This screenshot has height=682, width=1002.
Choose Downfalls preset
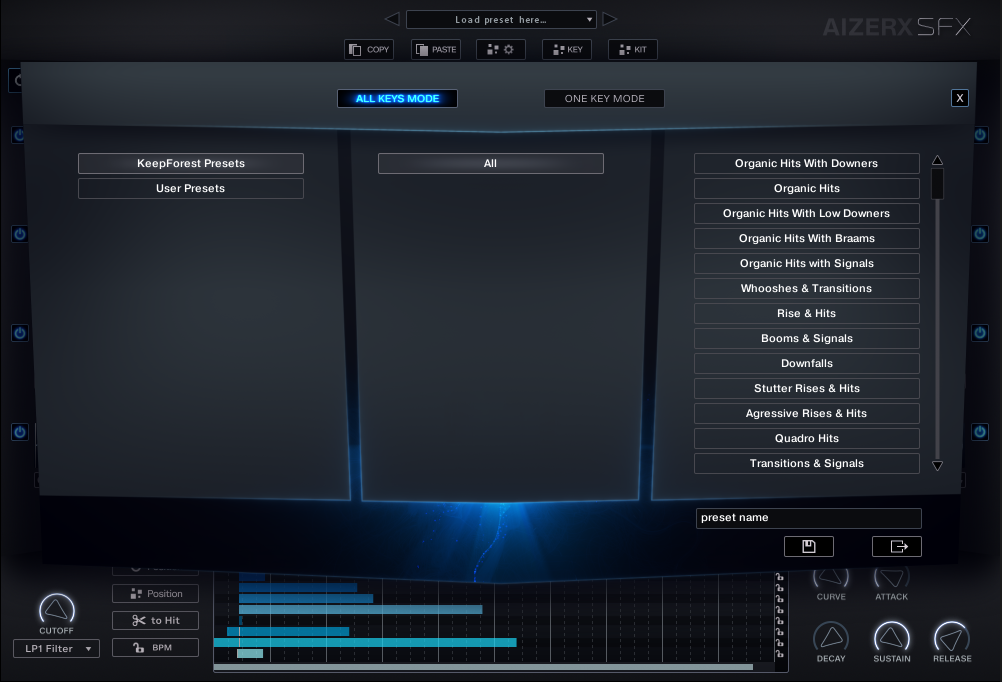(806, 363)
